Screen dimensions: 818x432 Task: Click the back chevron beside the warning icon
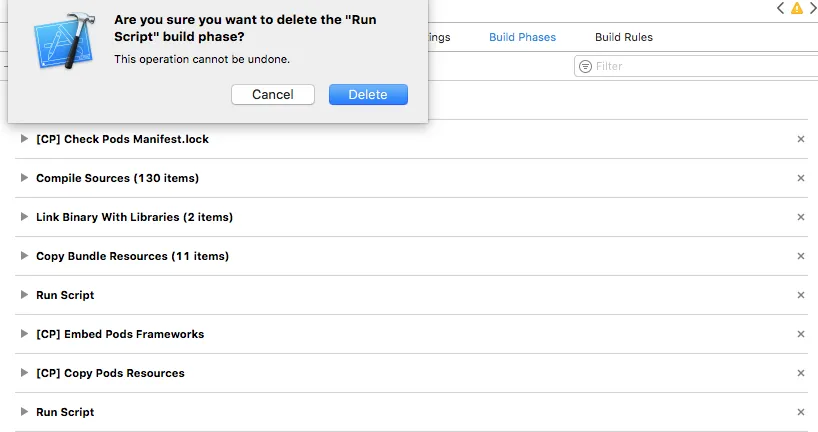pos(781,8)
